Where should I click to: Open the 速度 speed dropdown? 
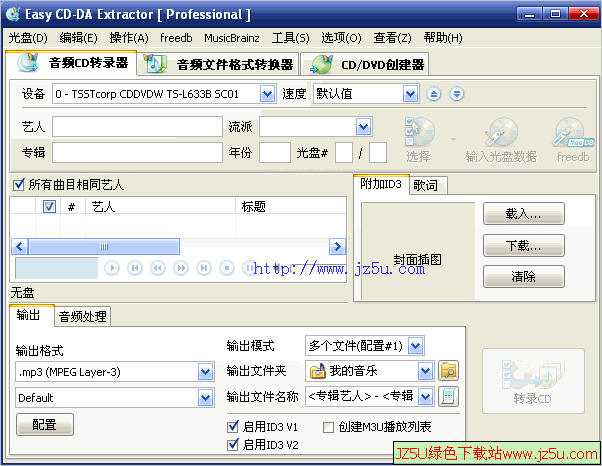pos(410,94)
